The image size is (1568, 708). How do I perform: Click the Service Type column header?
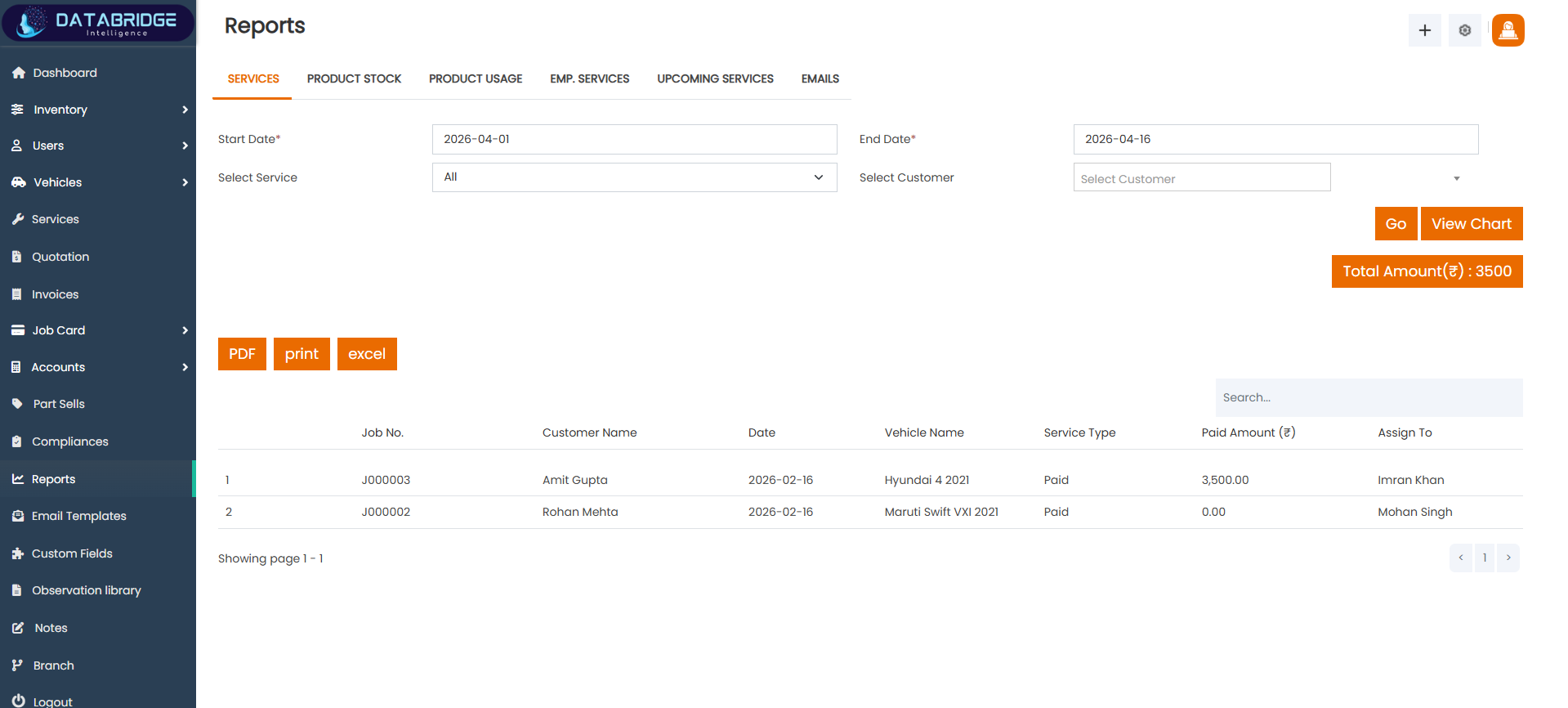(x=1079, y=432)
